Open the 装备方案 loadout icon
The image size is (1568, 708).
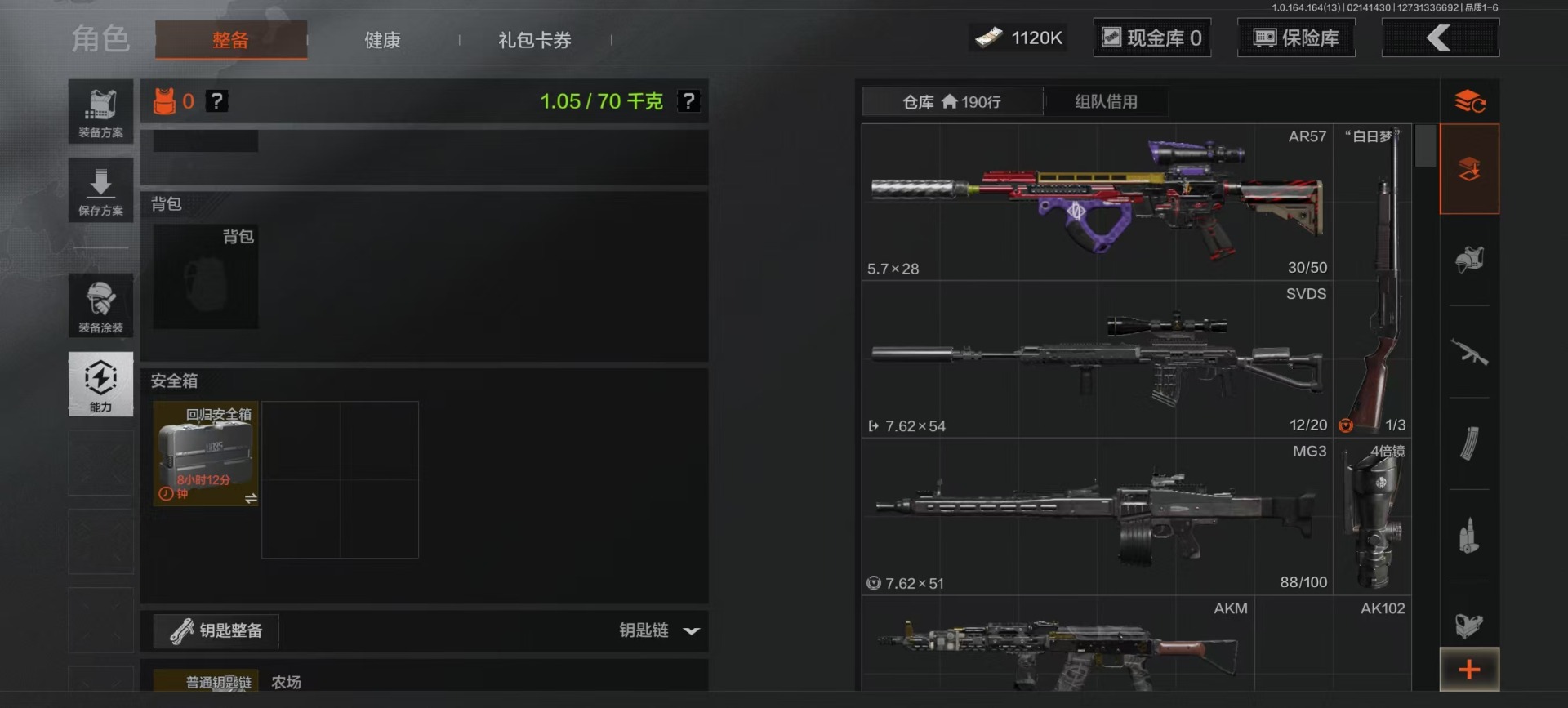click(100, 112)
